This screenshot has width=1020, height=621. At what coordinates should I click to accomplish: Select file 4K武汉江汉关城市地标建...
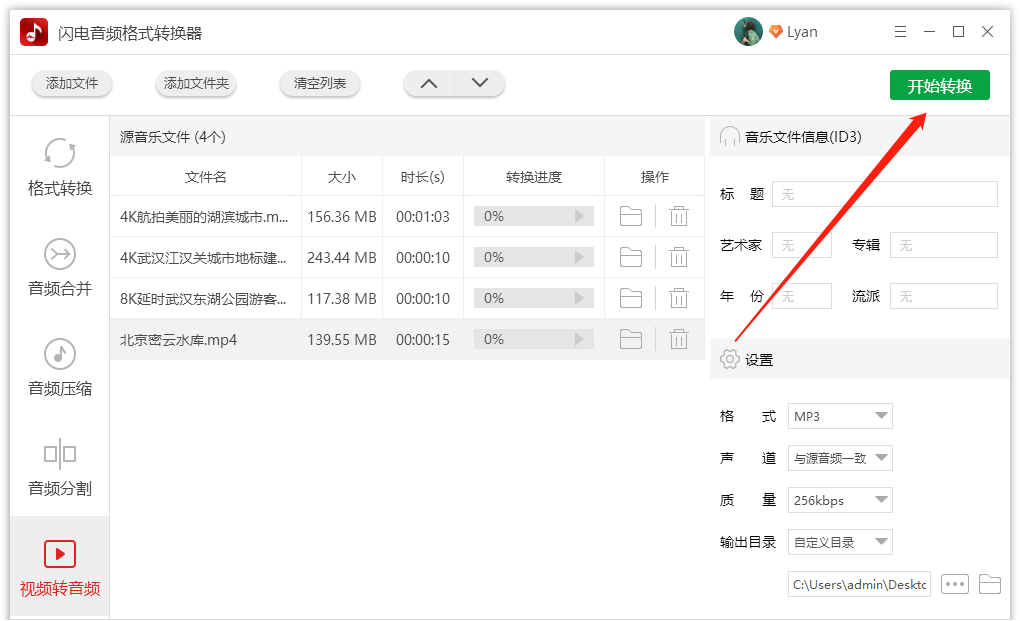click(203, 258)
